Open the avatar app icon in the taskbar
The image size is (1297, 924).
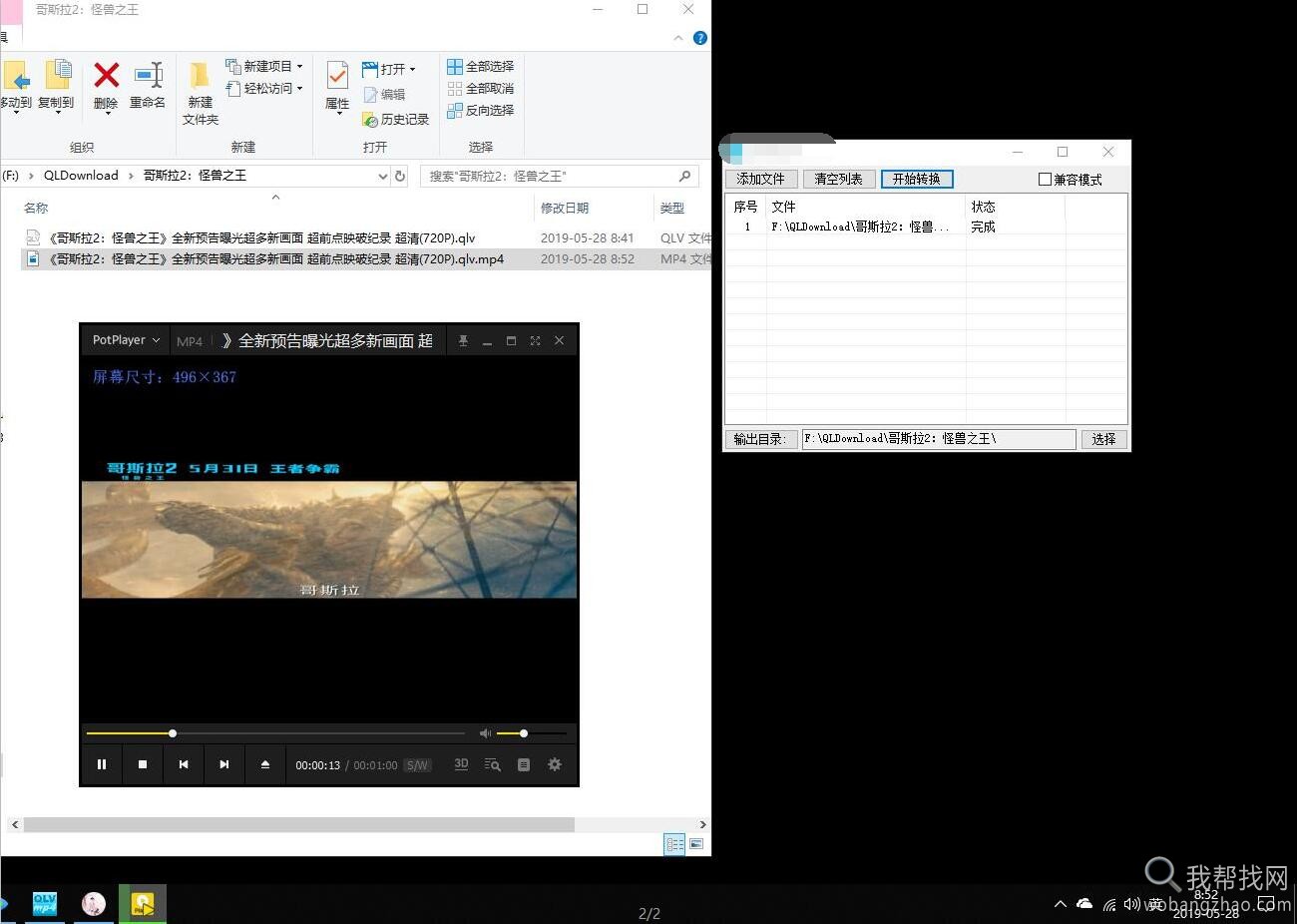click(94, 904)
